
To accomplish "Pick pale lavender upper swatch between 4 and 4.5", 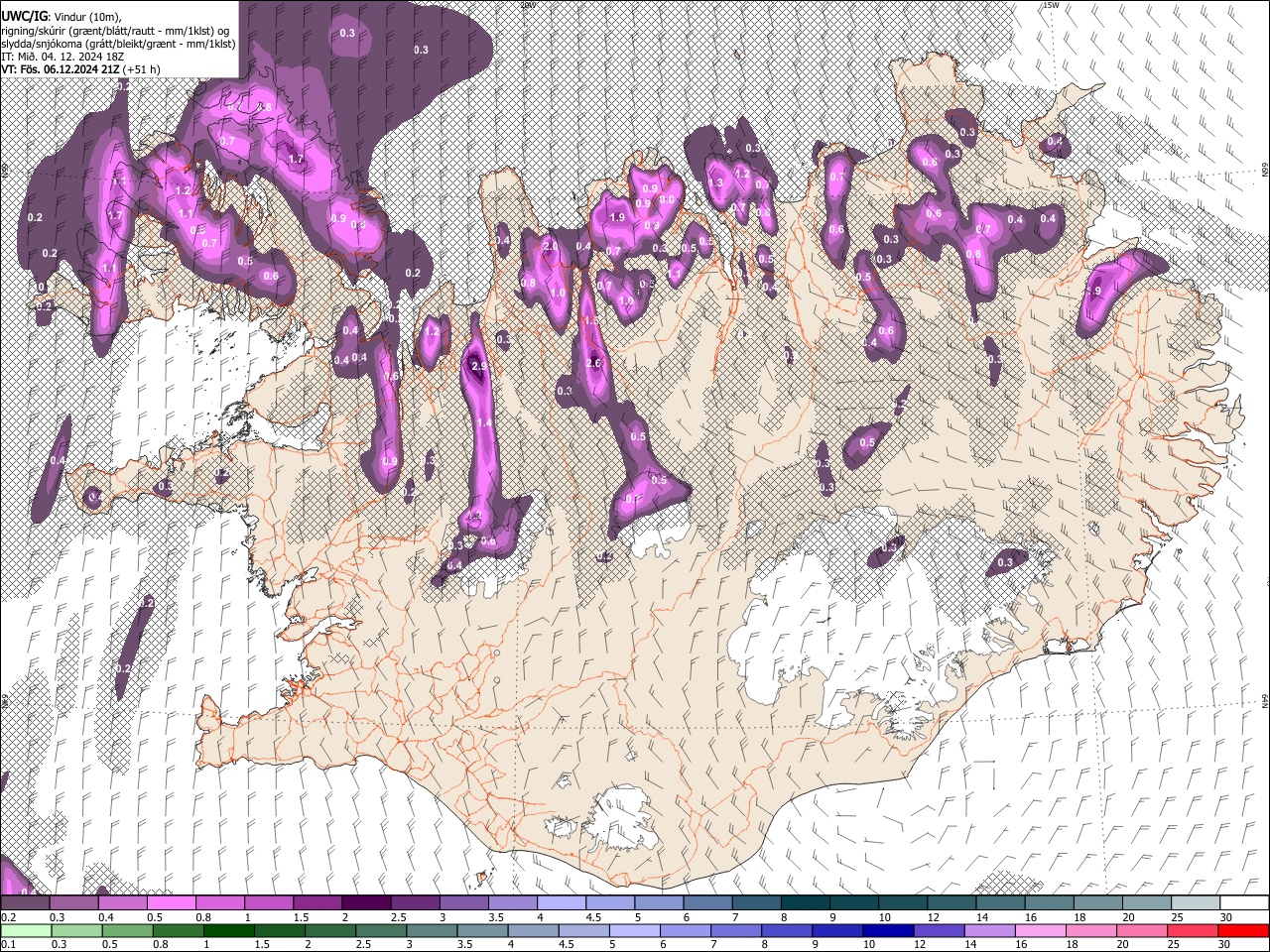I will [x=562, y=903].
